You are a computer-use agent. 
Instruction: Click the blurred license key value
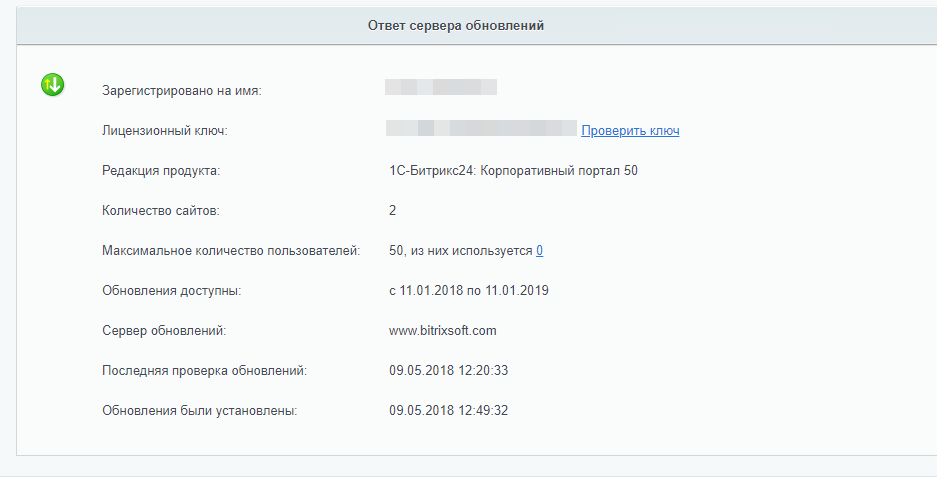point(481,128)
